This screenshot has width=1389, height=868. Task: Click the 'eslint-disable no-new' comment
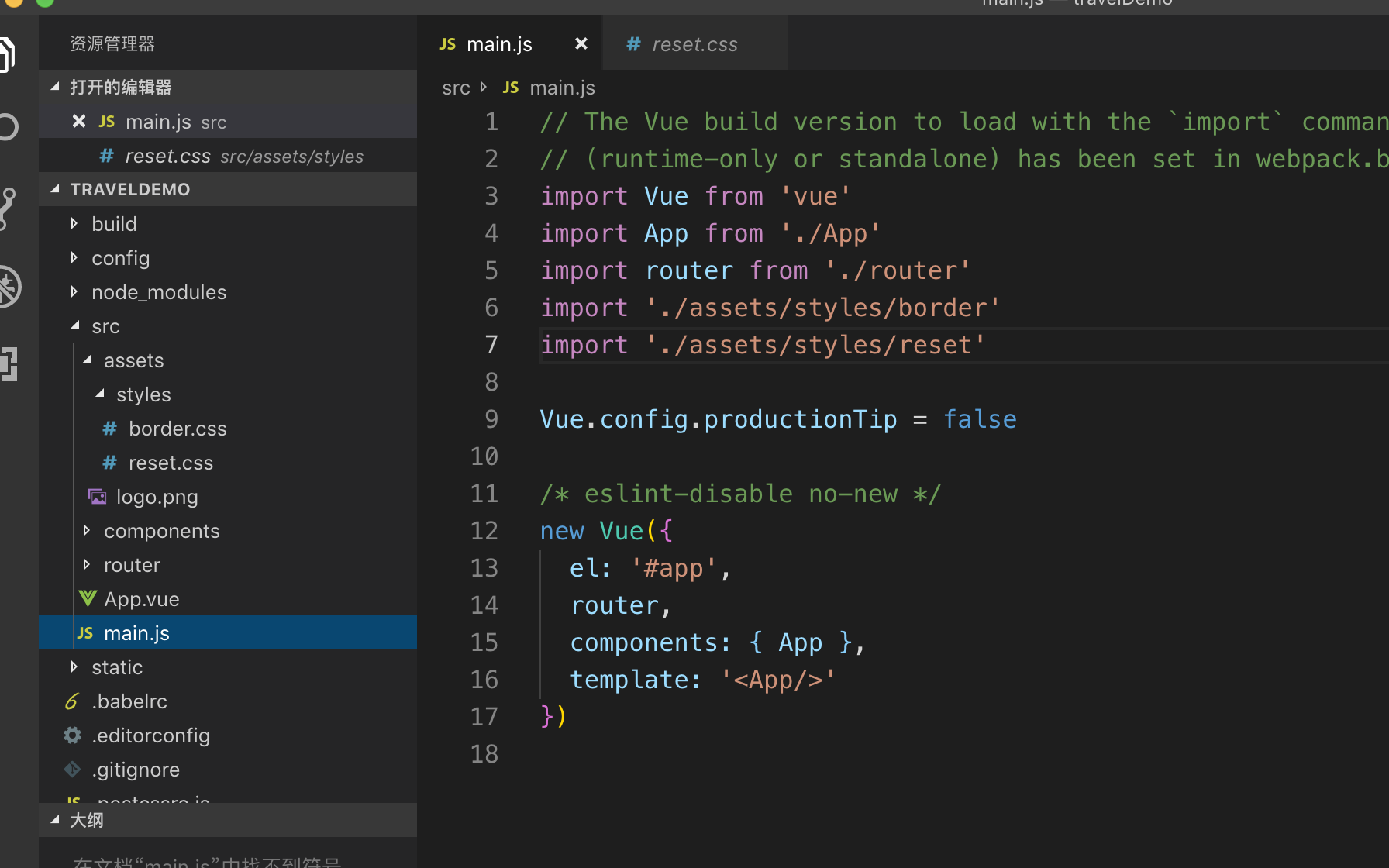click(x=740, y=494)
